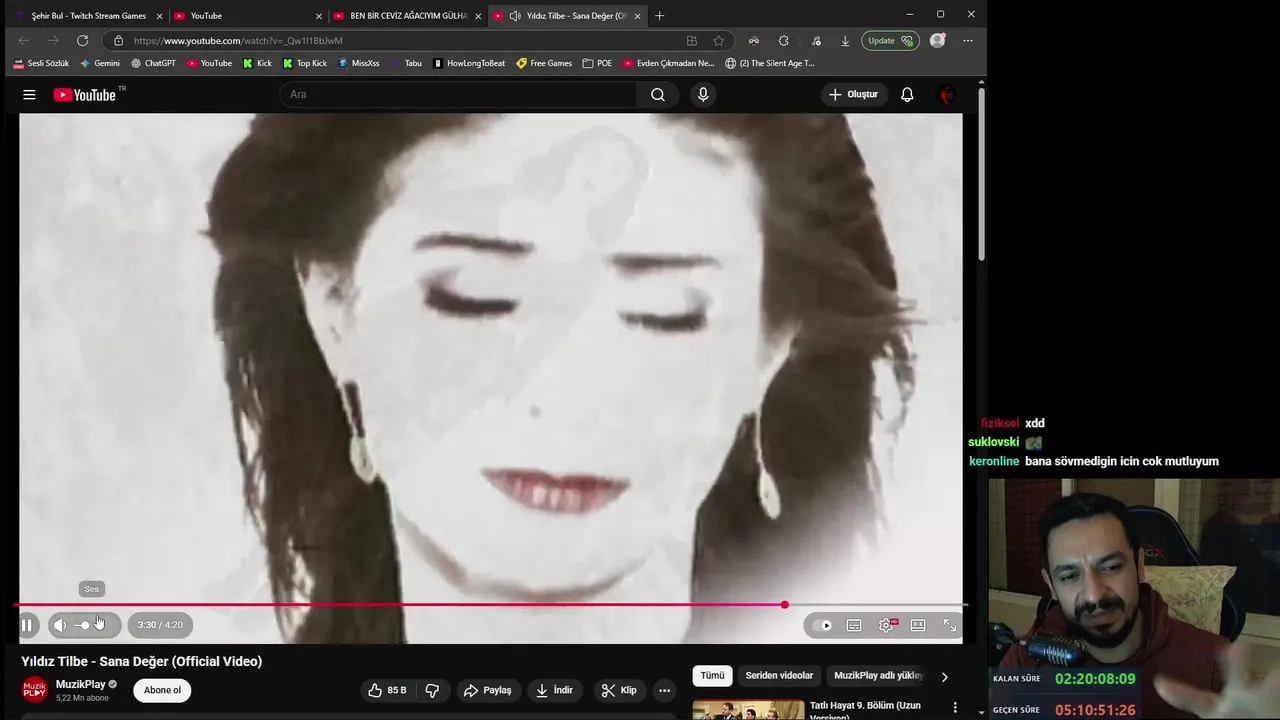The width and height of the screenshot is (1280, 720).
Task: Select the Seriden videolar chip
Action: click(779, 676)
